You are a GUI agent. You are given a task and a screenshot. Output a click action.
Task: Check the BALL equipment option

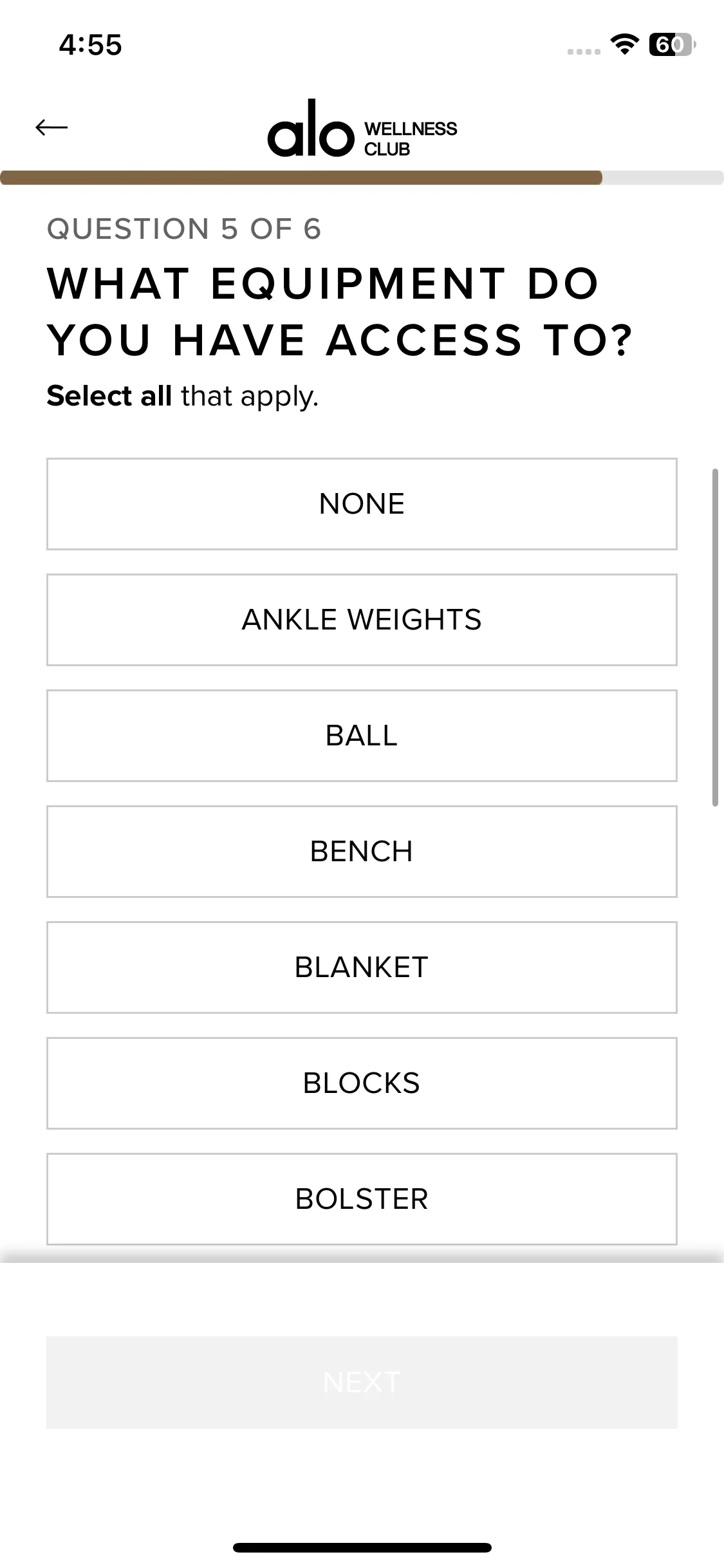pos(362,736)
